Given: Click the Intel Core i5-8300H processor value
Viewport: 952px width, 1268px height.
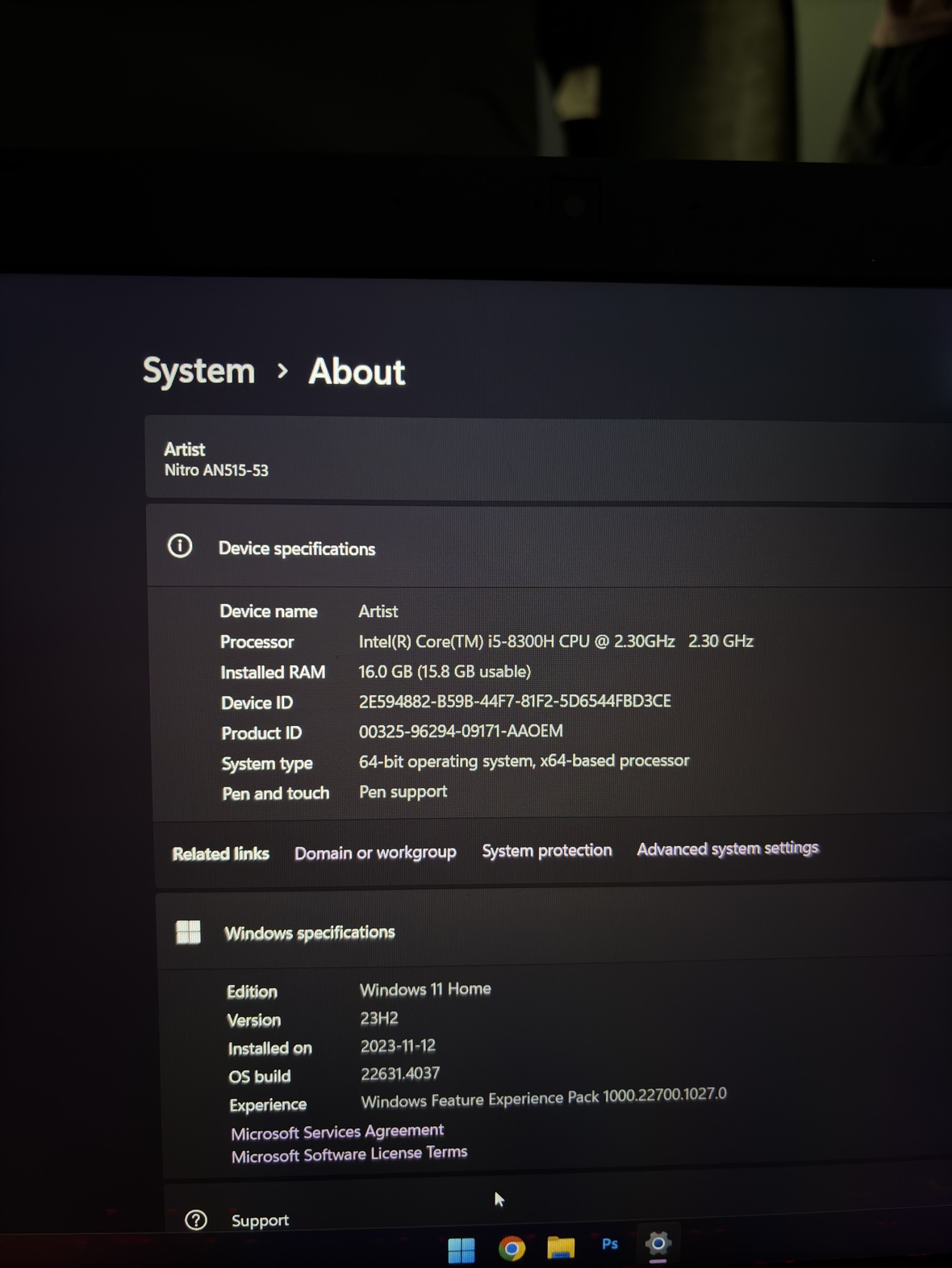Looking at the screenshot, I should click(556, 641).
